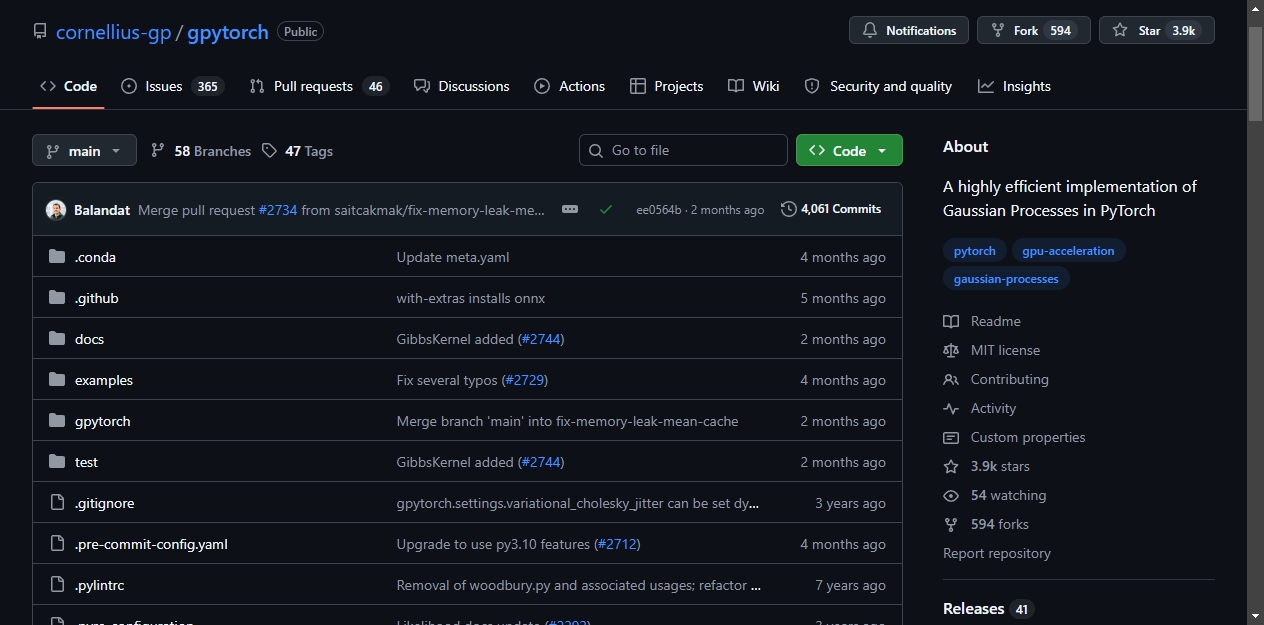Click the docs folder icon
This screenshot has width=1264, height=625.
57,339
